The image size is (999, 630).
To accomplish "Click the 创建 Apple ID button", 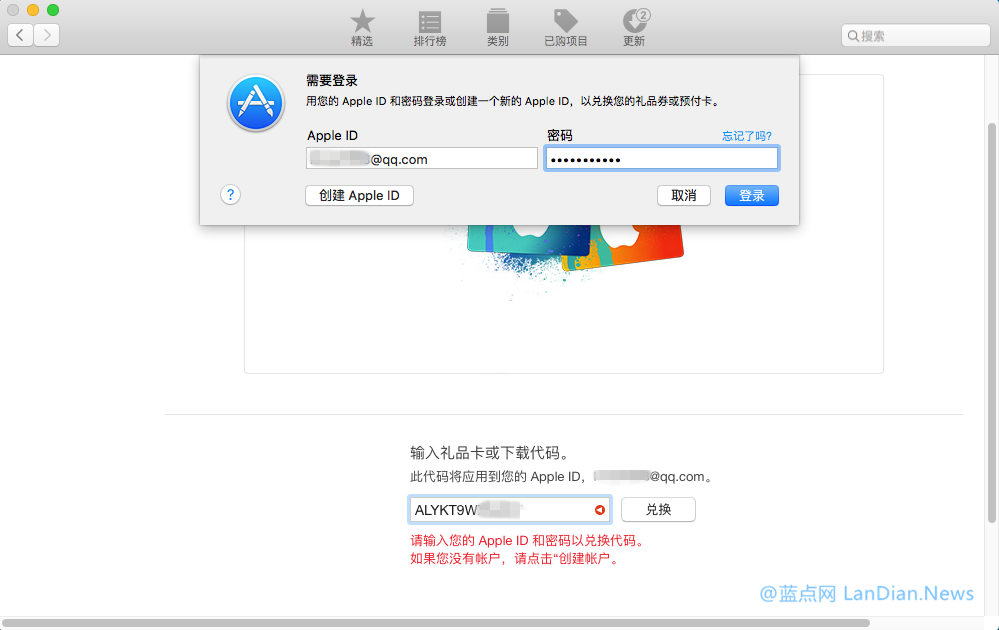I will [x=359, y=195].
